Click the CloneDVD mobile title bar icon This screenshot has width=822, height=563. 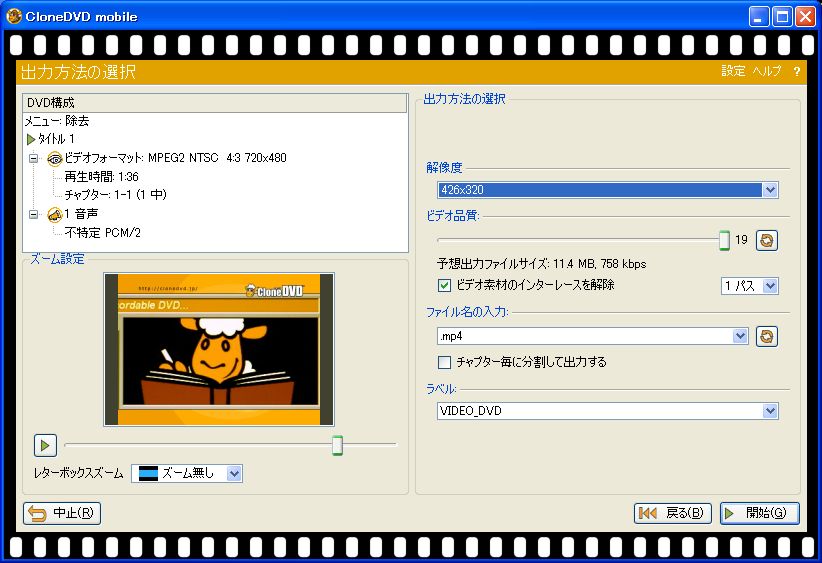coord(13,16)
